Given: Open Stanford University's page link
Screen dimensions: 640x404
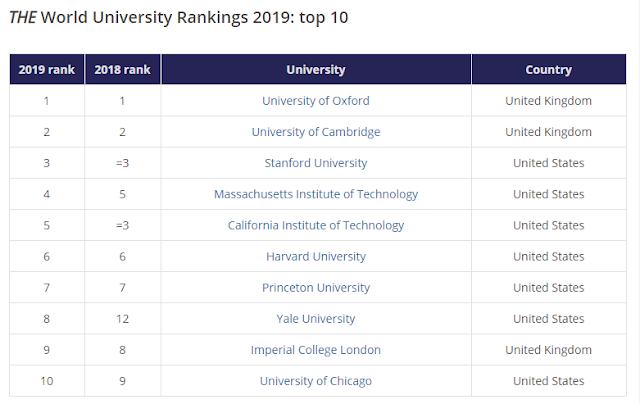Looking at the screenshot, I should [315, 163].
